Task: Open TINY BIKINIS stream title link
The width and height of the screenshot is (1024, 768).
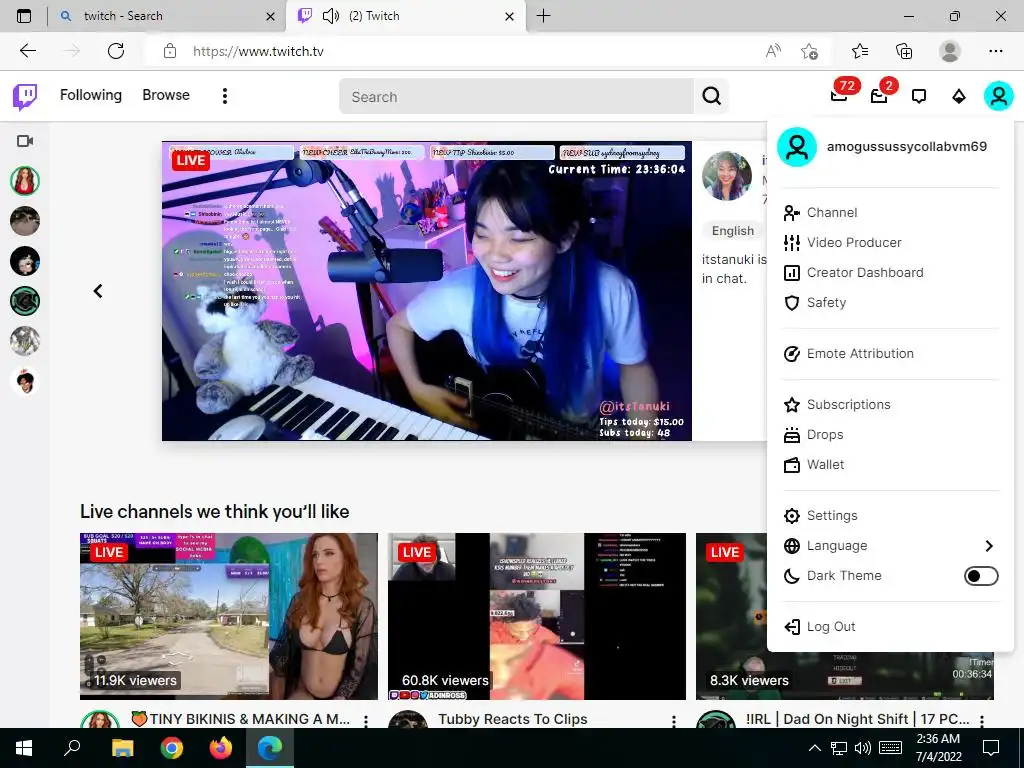Action: [x=240, y=719]
